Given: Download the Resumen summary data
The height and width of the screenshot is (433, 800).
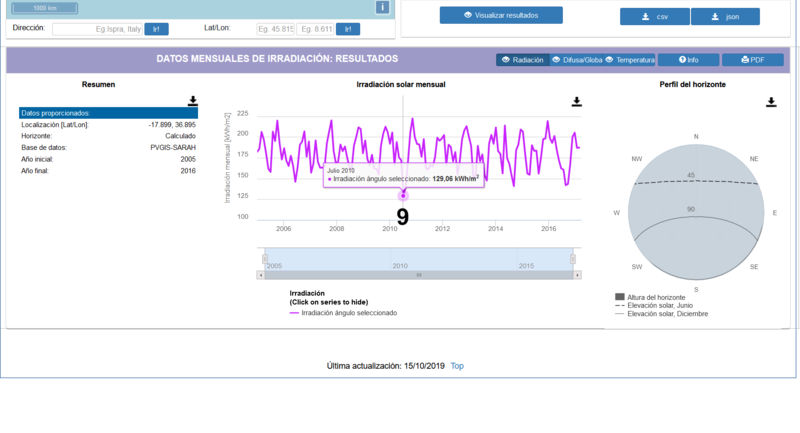Looking at the screenshot, I should point(192,101).
